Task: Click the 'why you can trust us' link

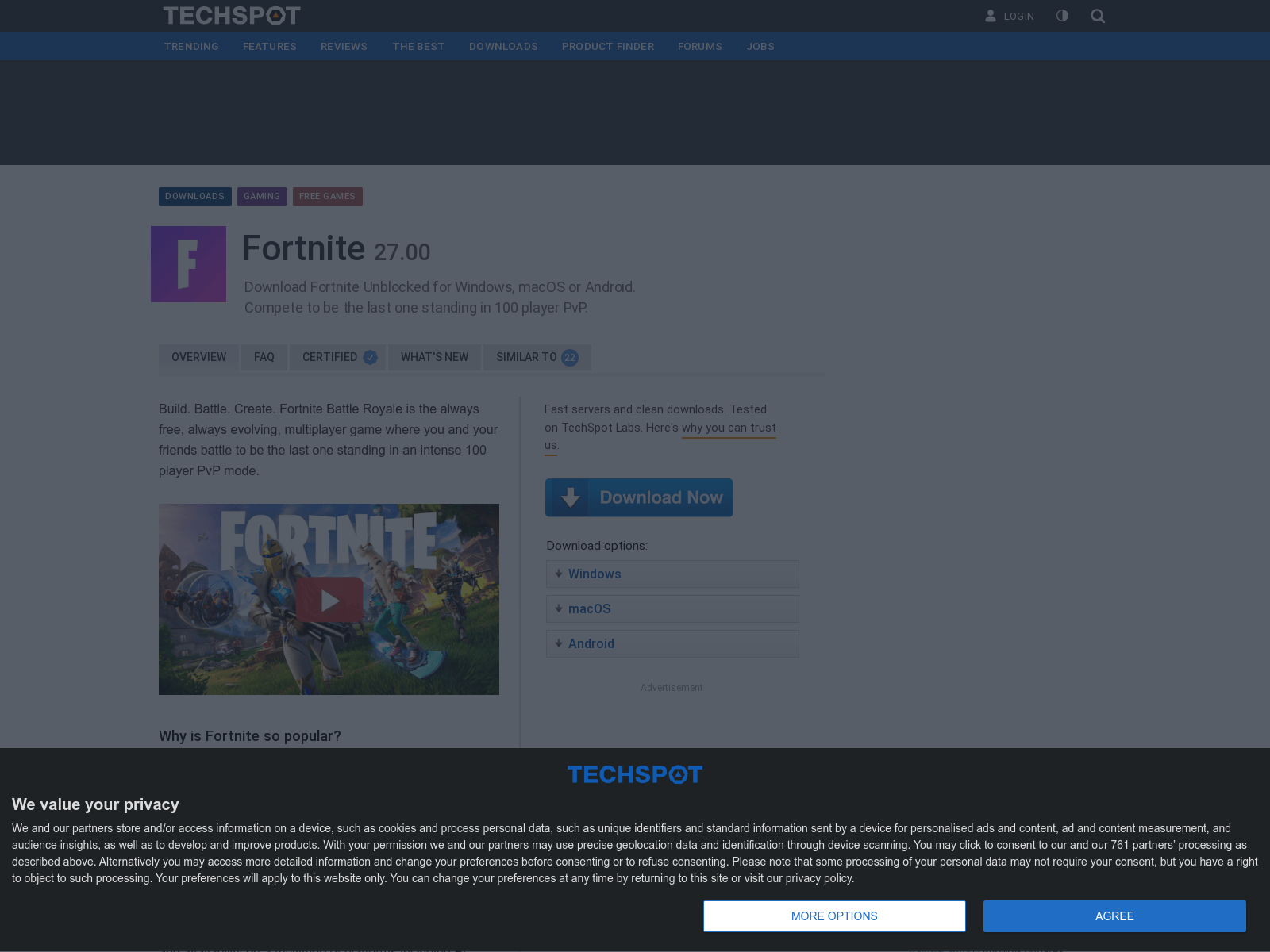Action: (x=729, y=428)
